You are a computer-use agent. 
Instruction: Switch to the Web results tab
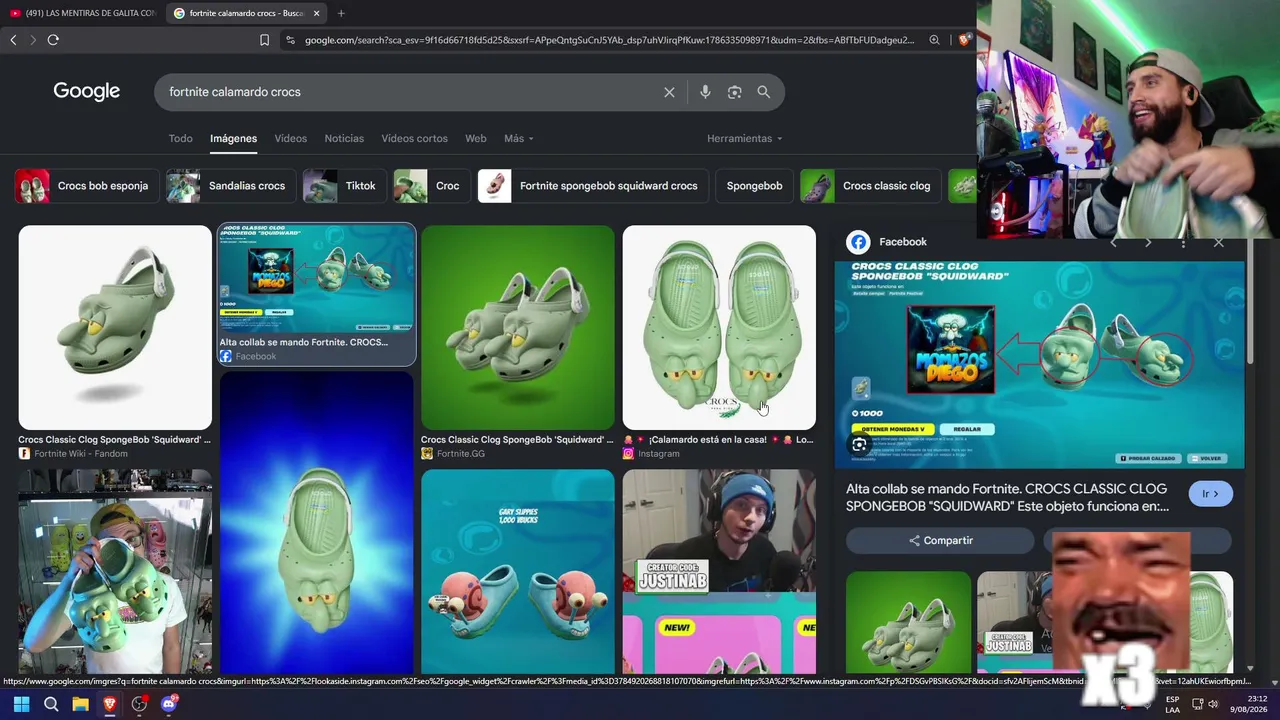click(x=476, y=138)
